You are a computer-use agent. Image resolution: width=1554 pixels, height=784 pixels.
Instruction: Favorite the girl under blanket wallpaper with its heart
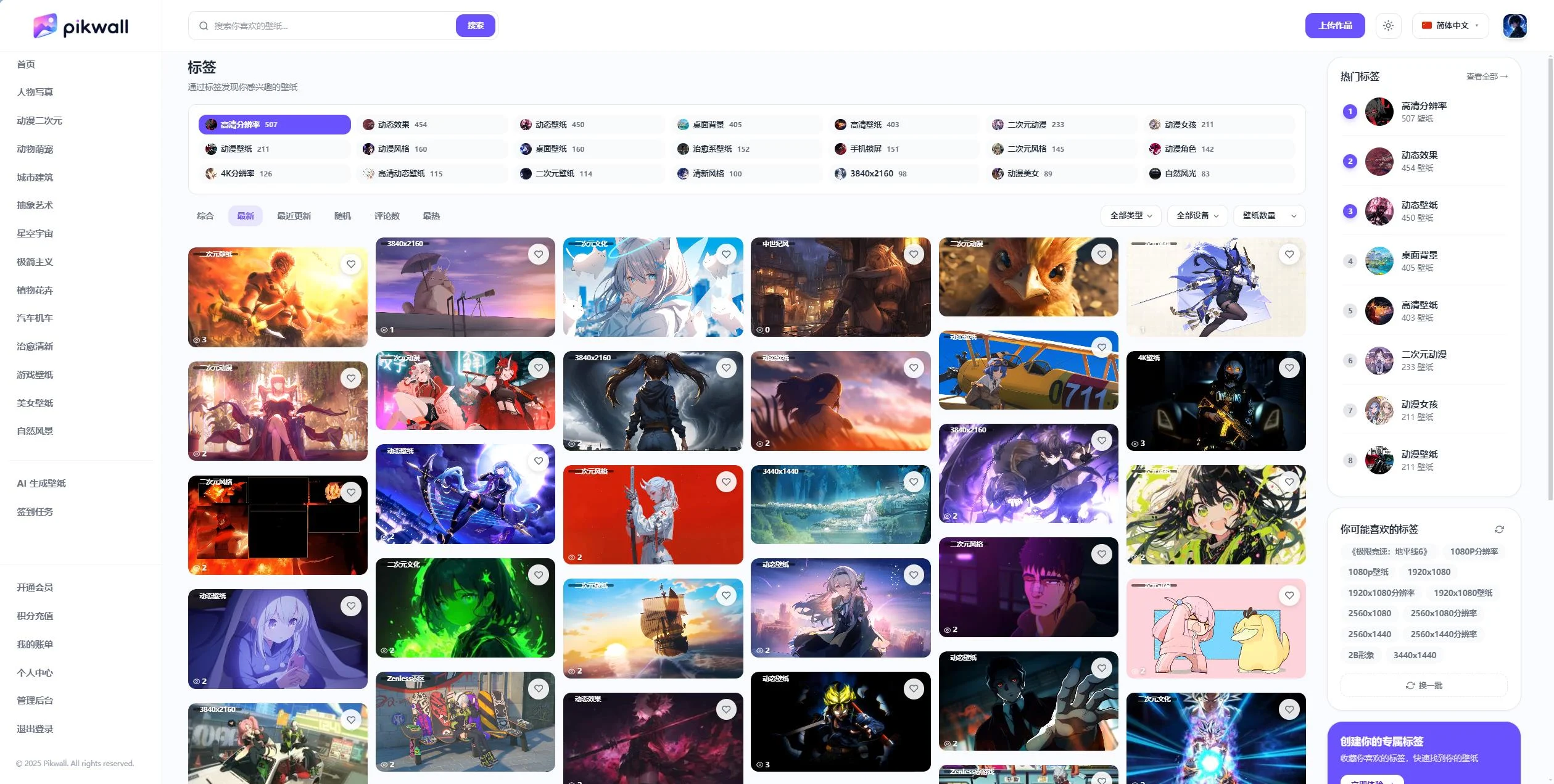point(351,606)
